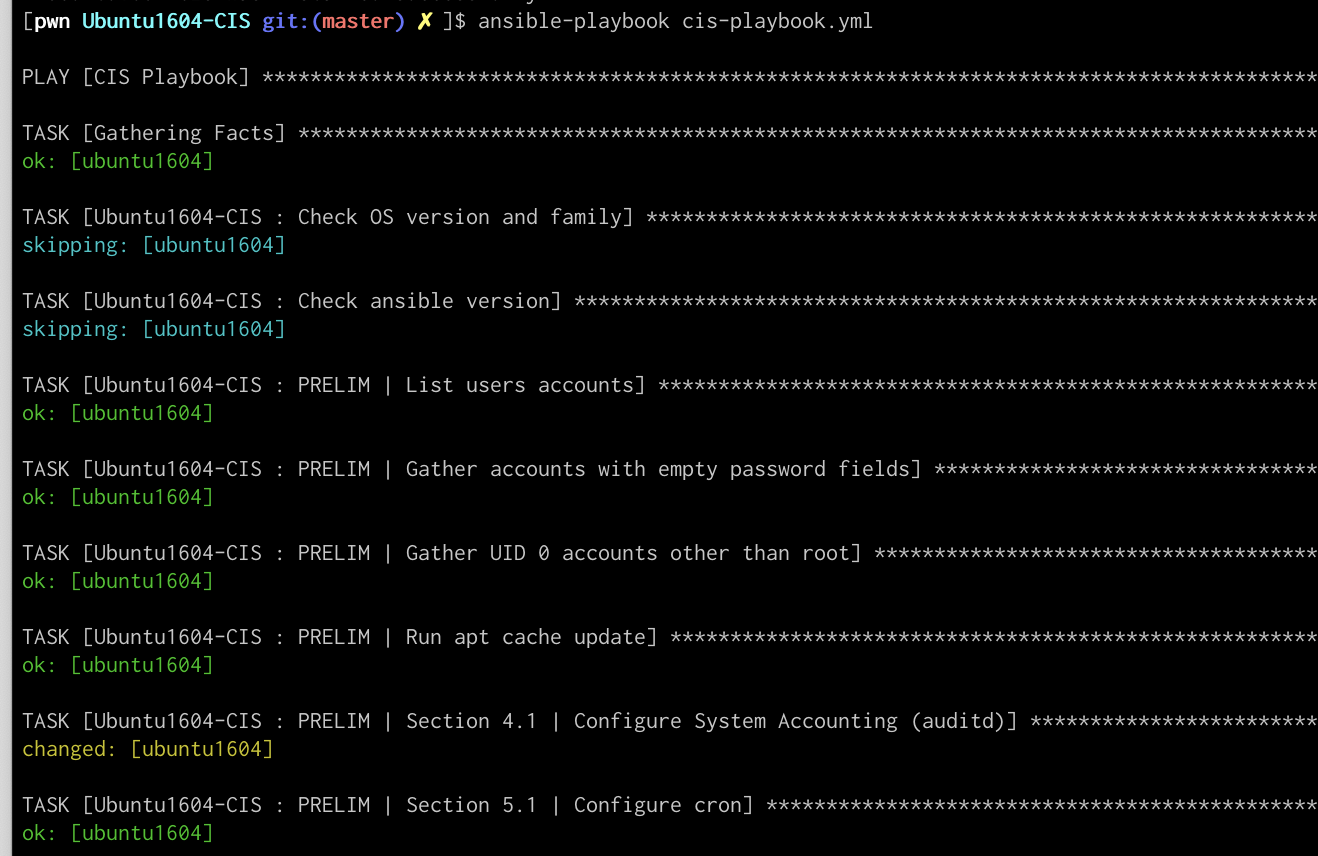This screenshot has width=1318, height=856.
Task: Click ok result under Configure cron task
Action: point(117,833)
